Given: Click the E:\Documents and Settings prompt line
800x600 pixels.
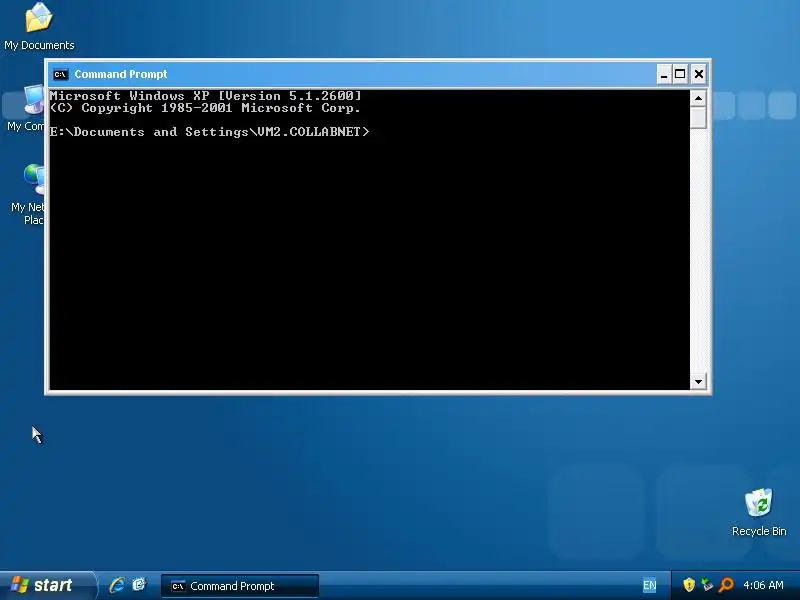Looking at the screenshot, I should [209, 132].
